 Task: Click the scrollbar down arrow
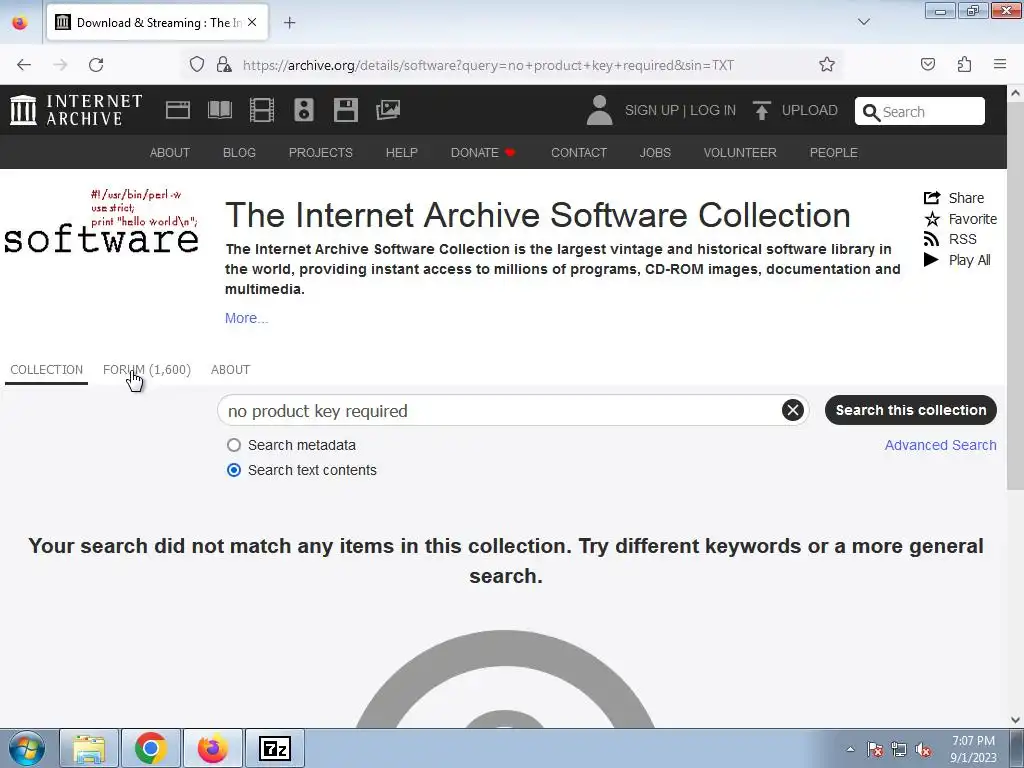(1015, 720)
